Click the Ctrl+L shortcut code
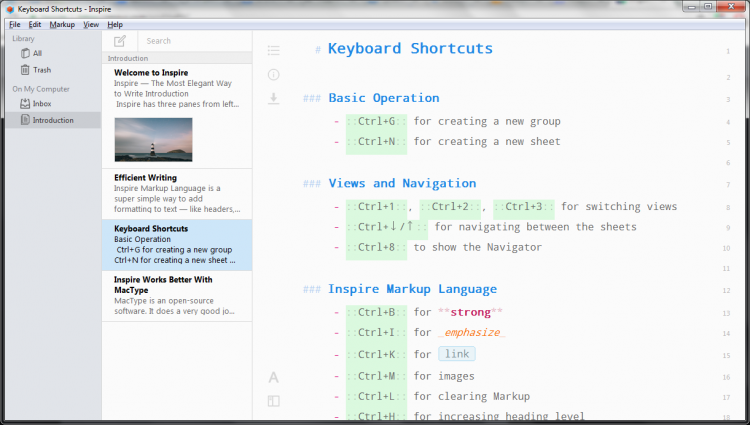This screenshot has width=750, height=425. coord(376,396)
